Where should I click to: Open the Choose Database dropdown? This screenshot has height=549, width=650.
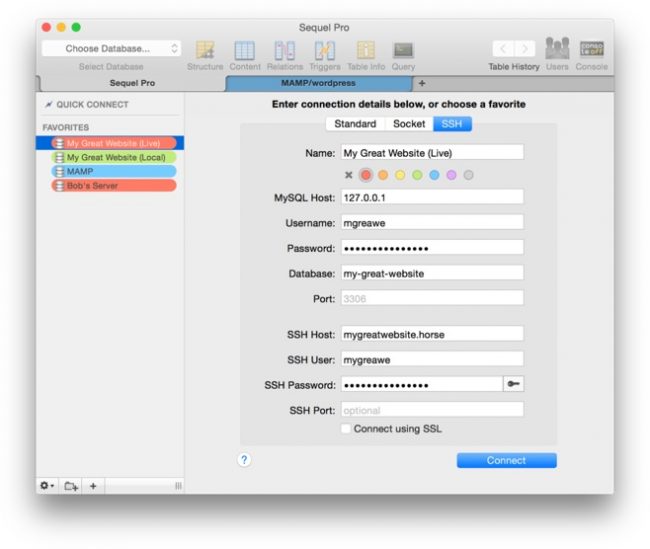[x=112, y=49]
